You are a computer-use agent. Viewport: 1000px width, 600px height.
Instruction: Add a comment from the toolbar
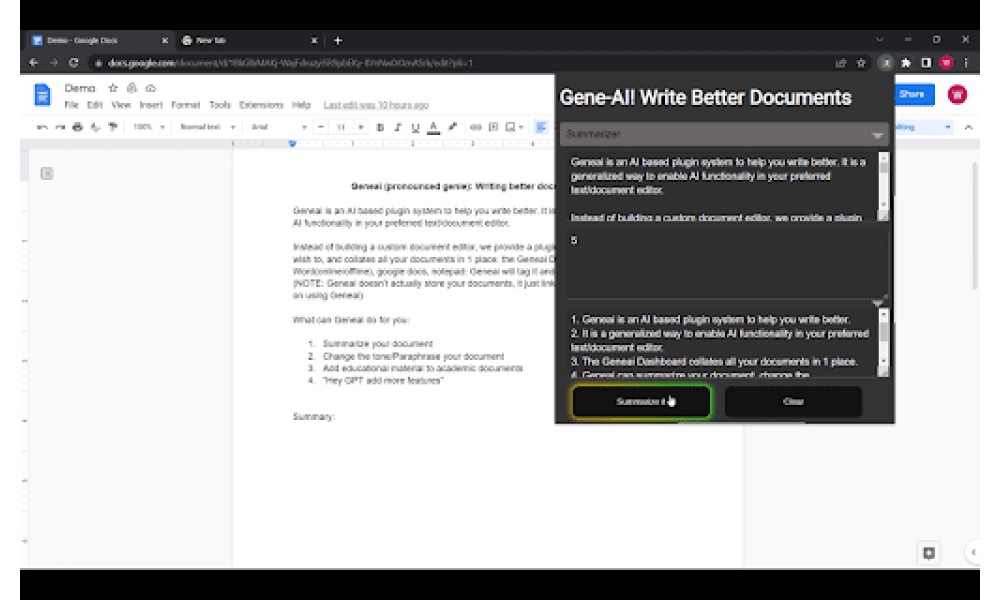[x=493, y=127]
